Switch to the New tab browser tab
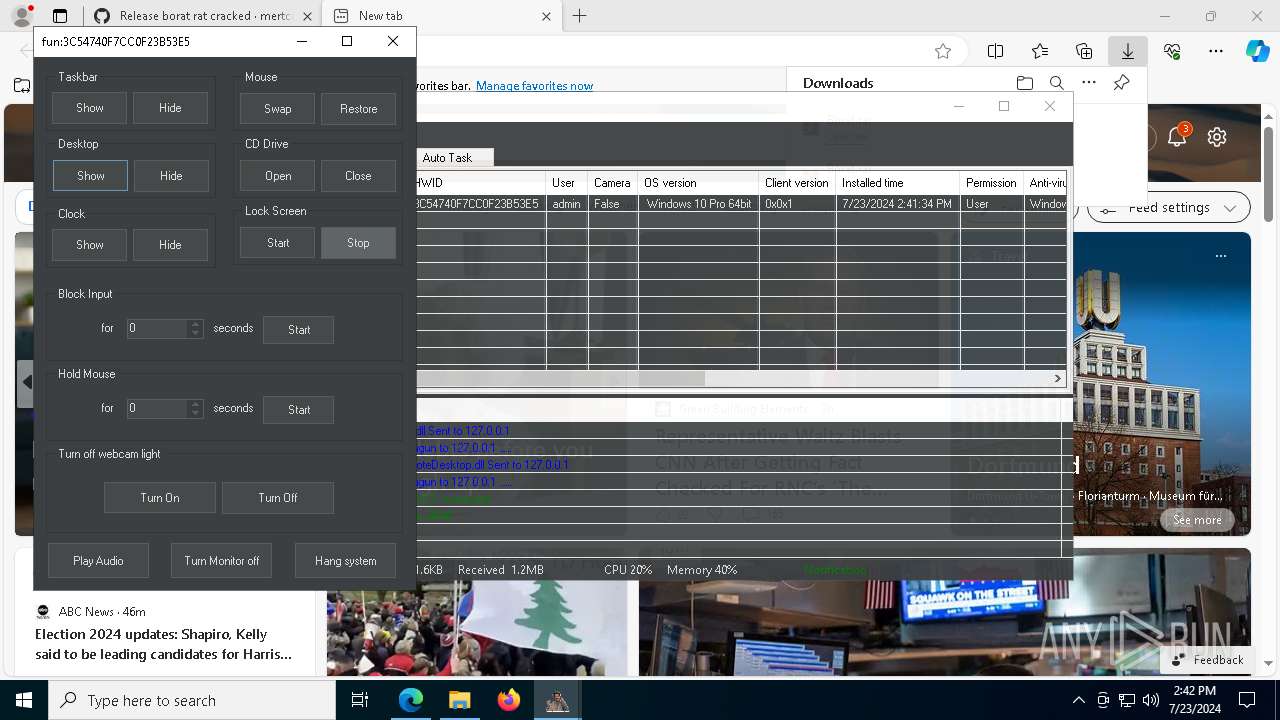Image resolution: width=1280 pixels, height=720 pixels. click(x=440, y=16)
